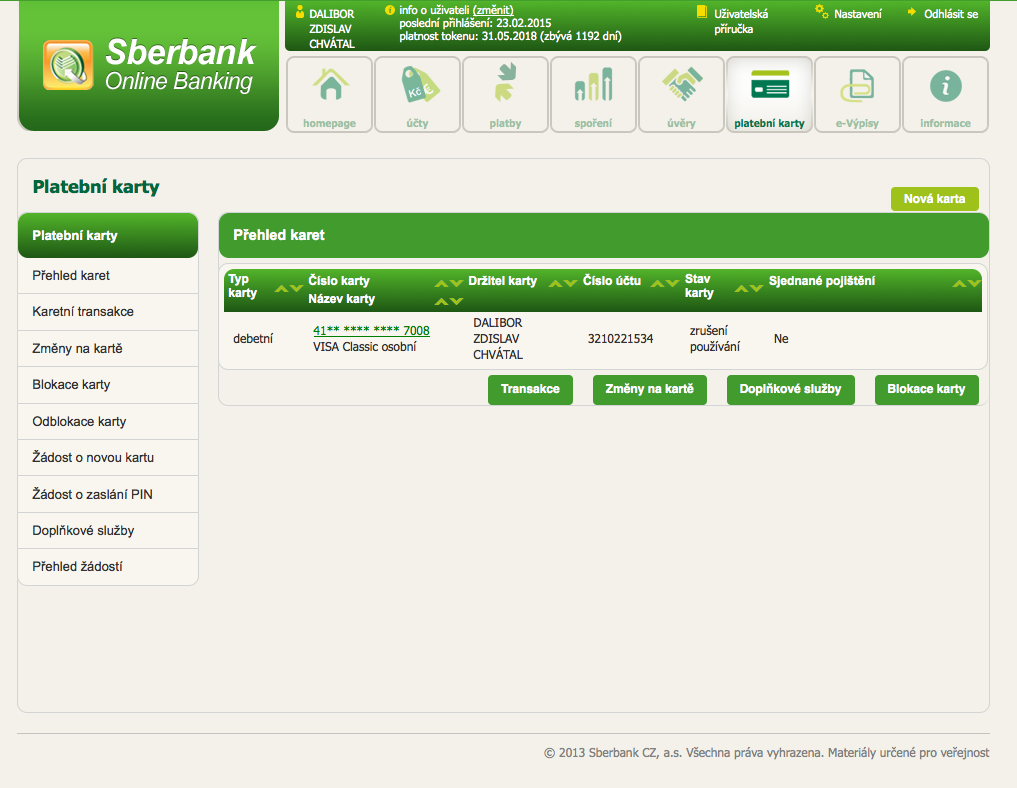Click account number 3210221534
The image size is (1017, 788).
(x=621, y=339)
